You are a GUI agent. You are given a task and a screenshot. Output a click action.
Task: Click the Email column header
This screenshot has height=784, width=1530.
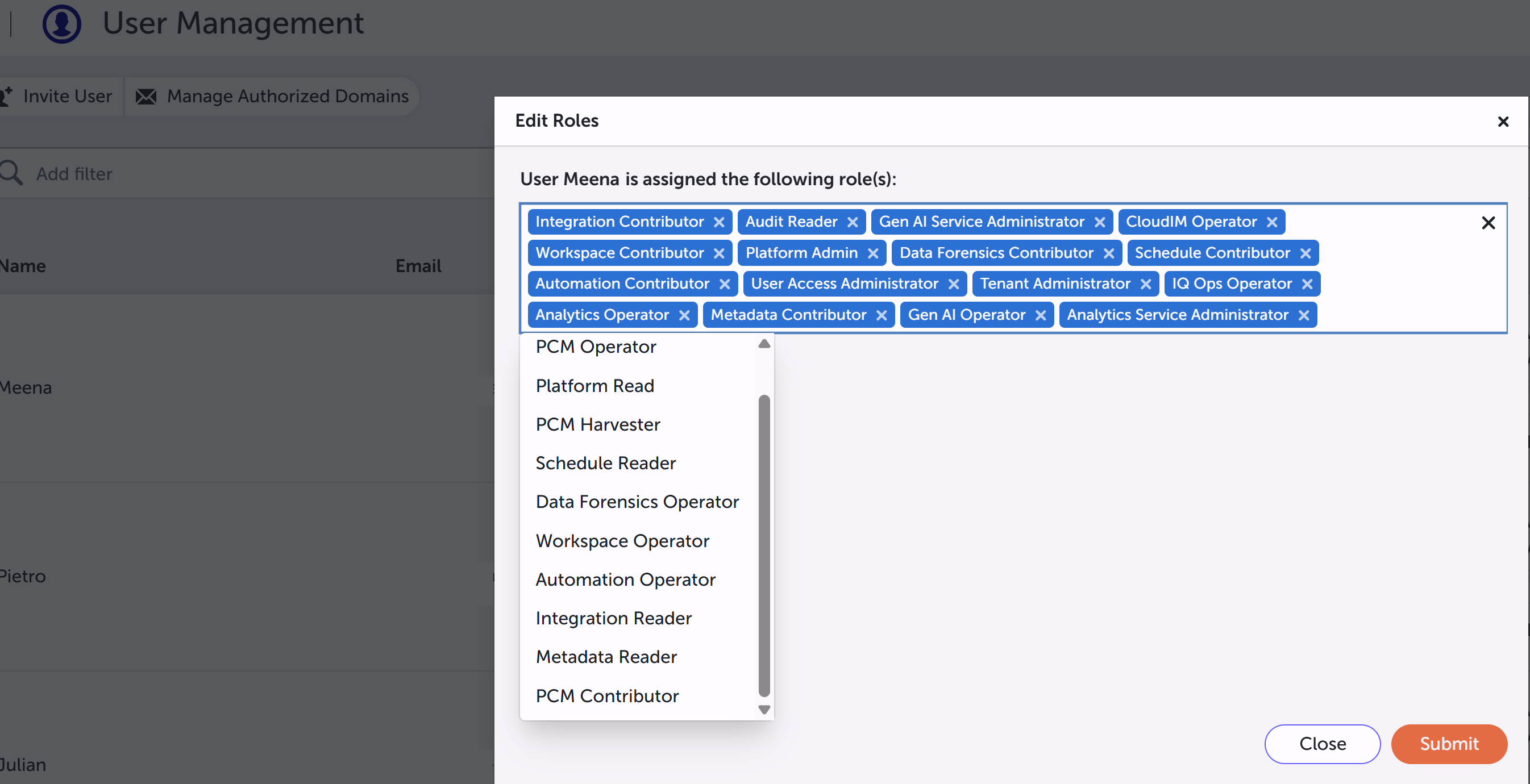coord(418,266)
